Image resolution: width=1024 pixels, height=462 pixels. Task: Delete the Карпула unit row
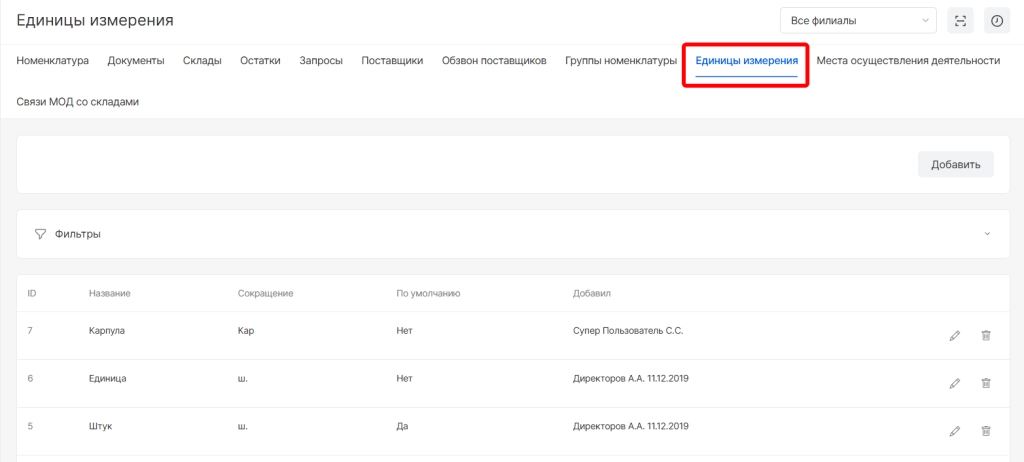(985, 336)
